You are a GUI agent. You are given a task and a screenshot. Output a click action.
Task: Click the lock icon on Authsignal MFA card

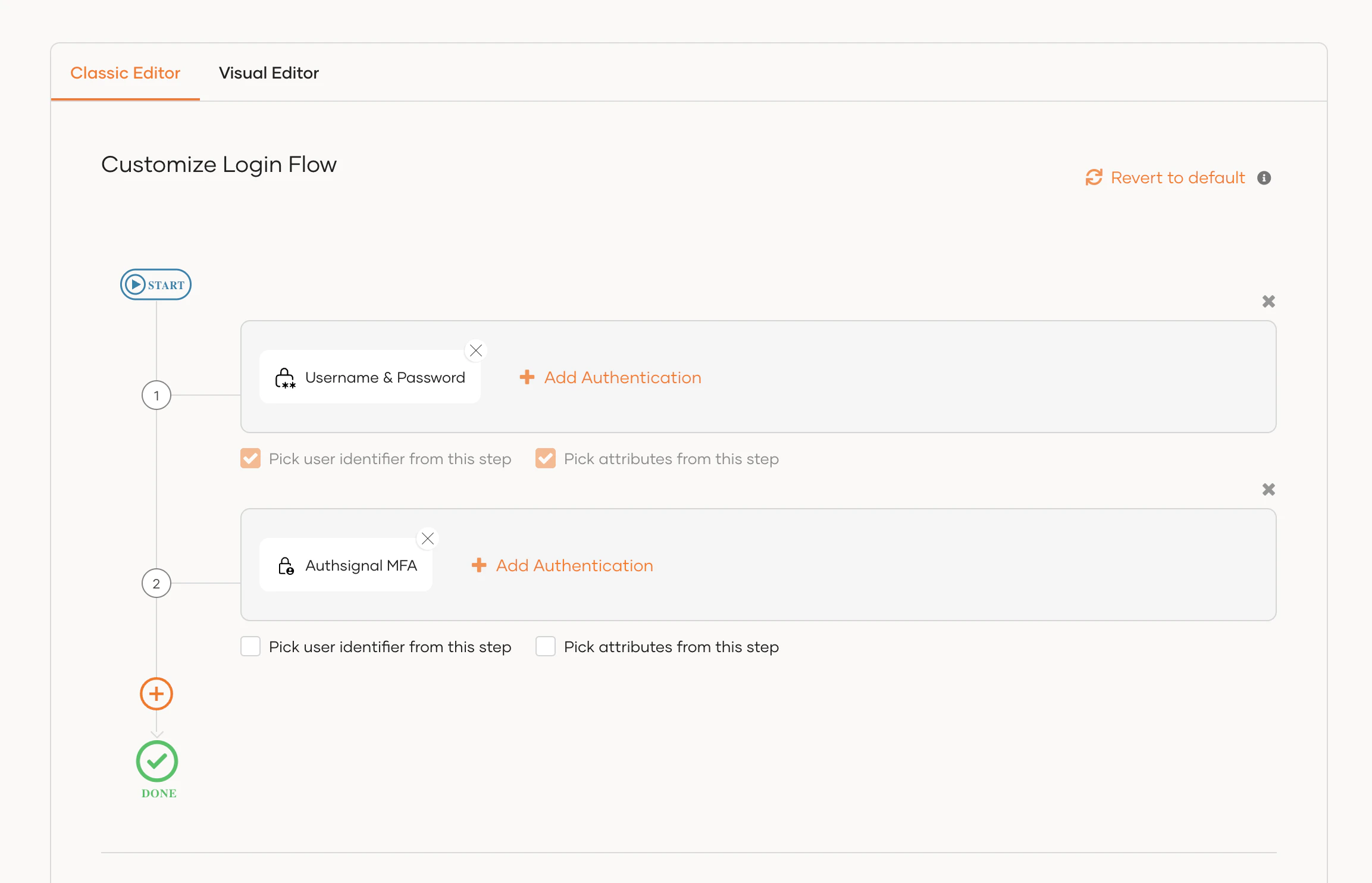point(286,565)
